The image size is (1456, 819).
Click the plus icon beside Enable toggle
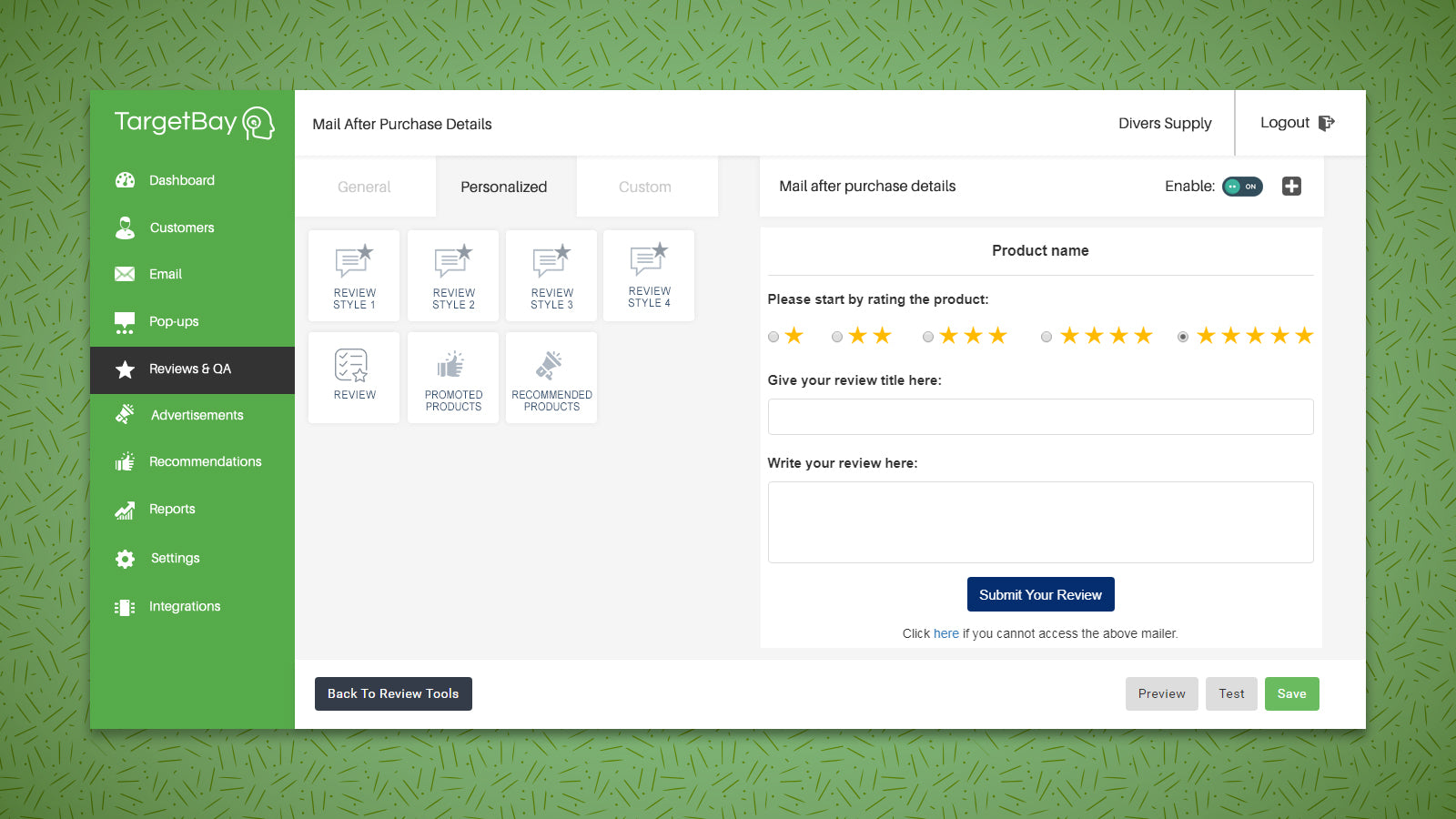[x=1291, y=187]
